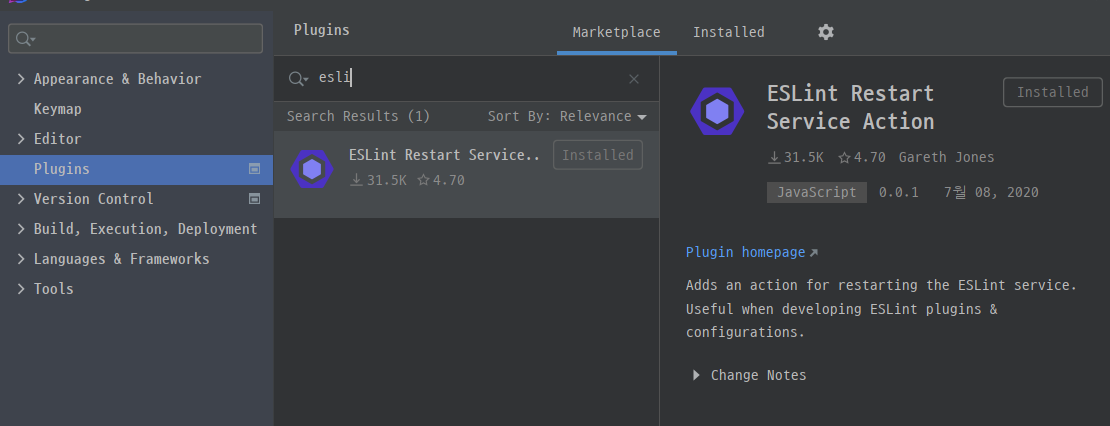The width and height of the screenshot is (1110, 426).
Task: Click the project-level icon beside Version Control
Action: 254,199
